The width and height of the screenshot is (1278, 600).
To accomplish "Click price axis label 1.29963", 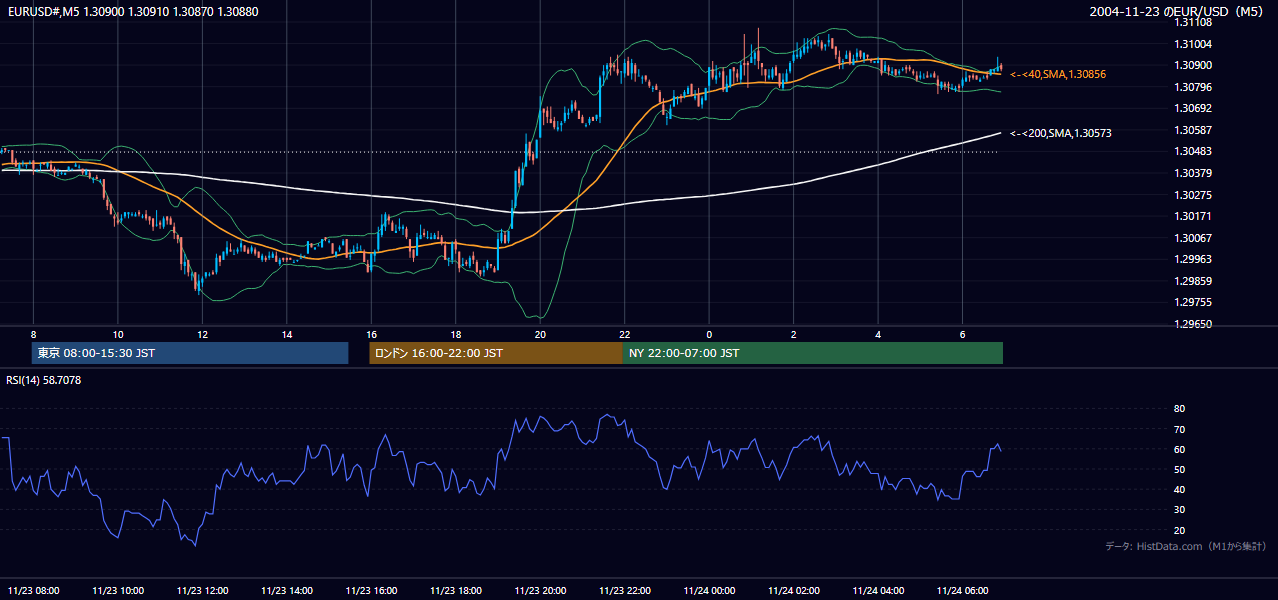I will (x=1194, y=259).
